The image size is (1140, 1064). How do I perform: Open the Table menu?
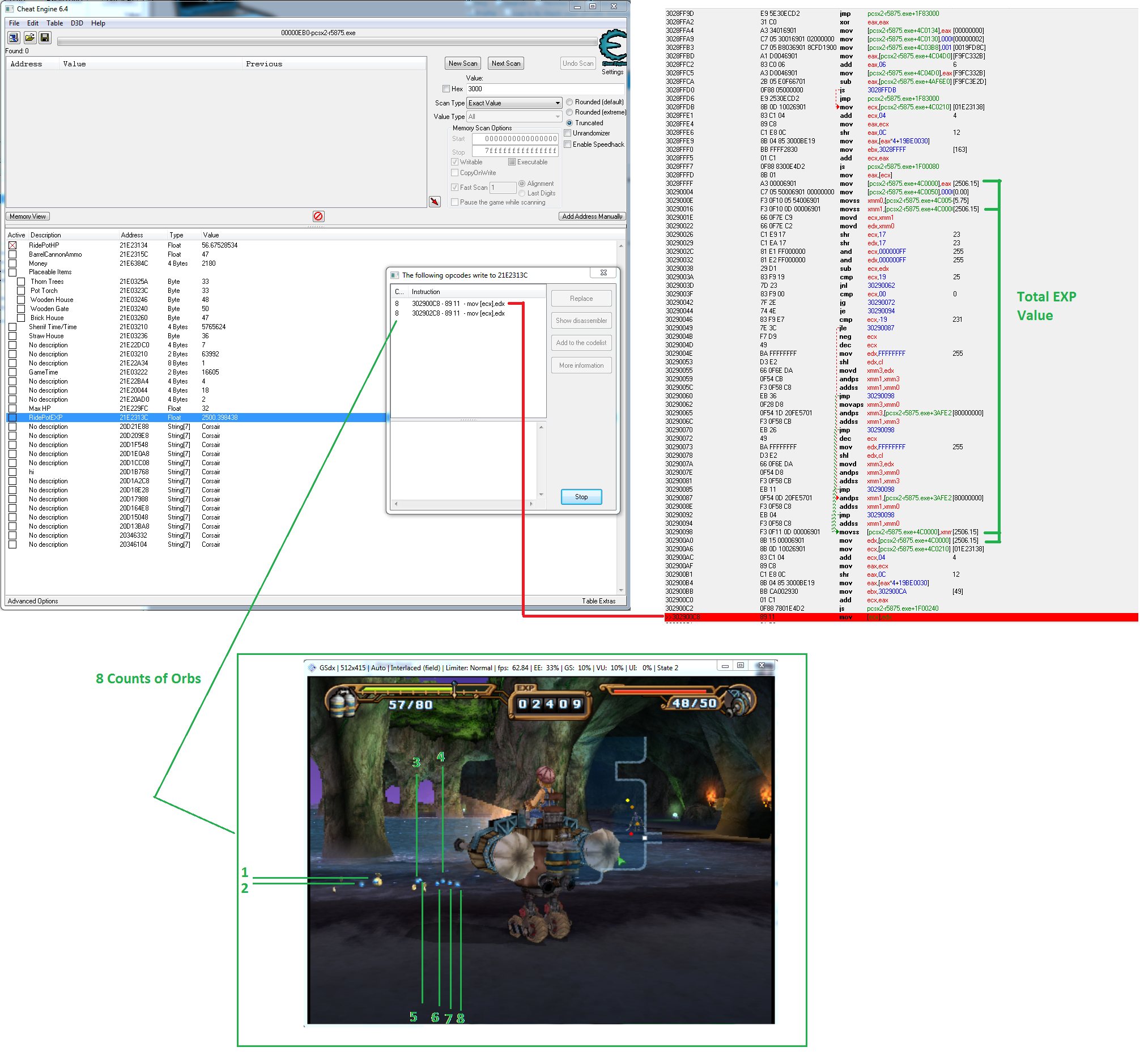pos(55,23)
